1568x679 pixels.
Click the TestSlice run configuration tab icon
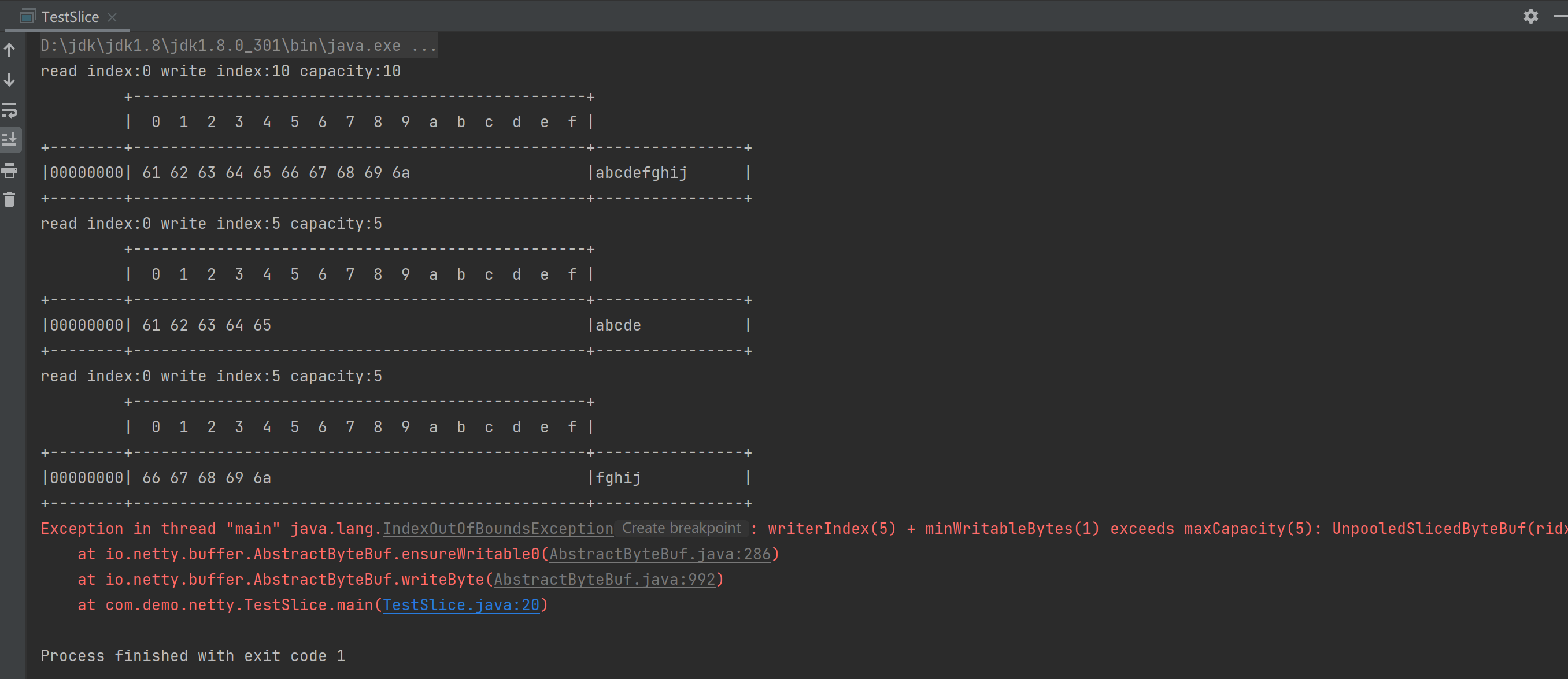tap(27, 16)
